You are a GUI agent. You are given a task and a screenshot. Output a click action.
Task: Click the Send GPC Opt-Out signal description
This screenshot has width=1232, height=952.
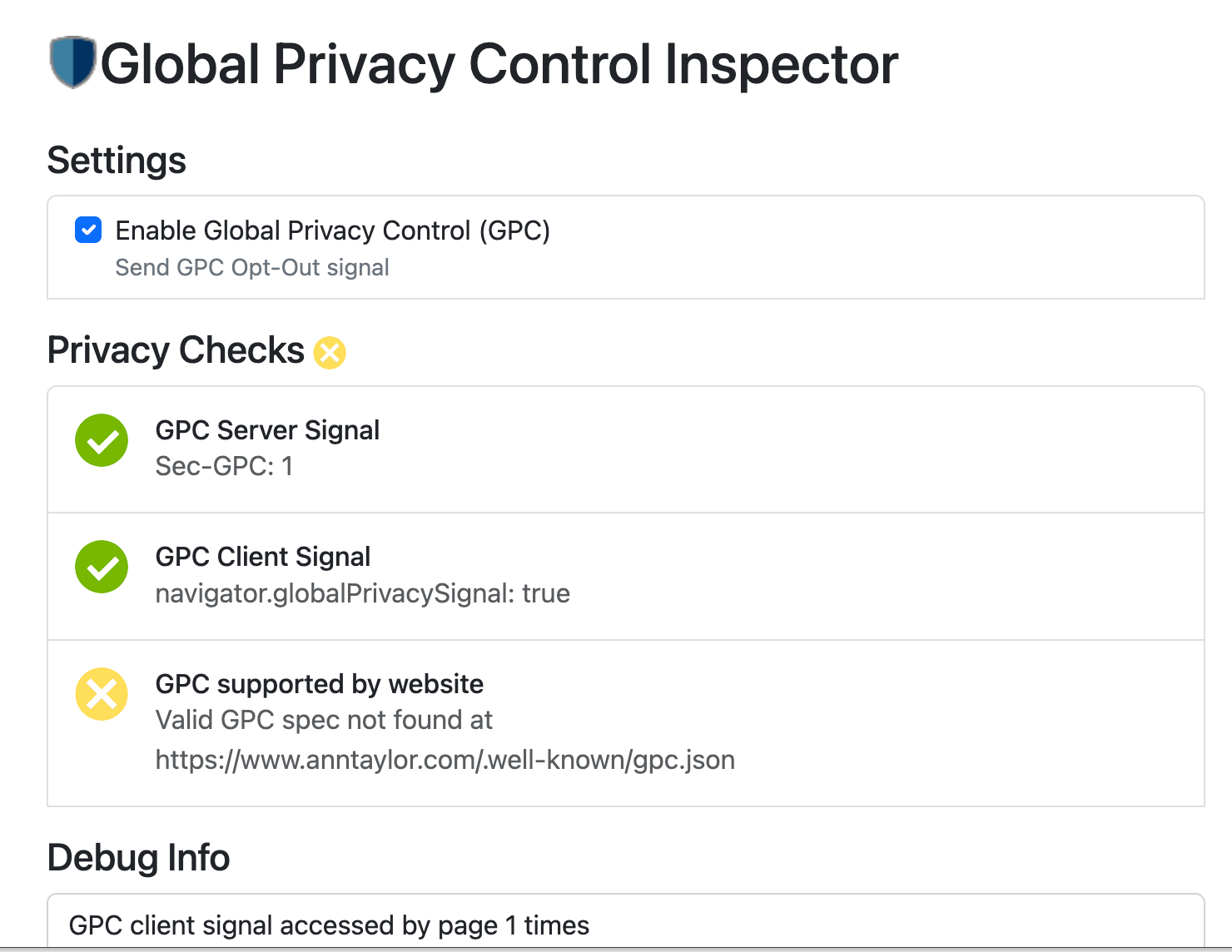[x=251, y=268]
